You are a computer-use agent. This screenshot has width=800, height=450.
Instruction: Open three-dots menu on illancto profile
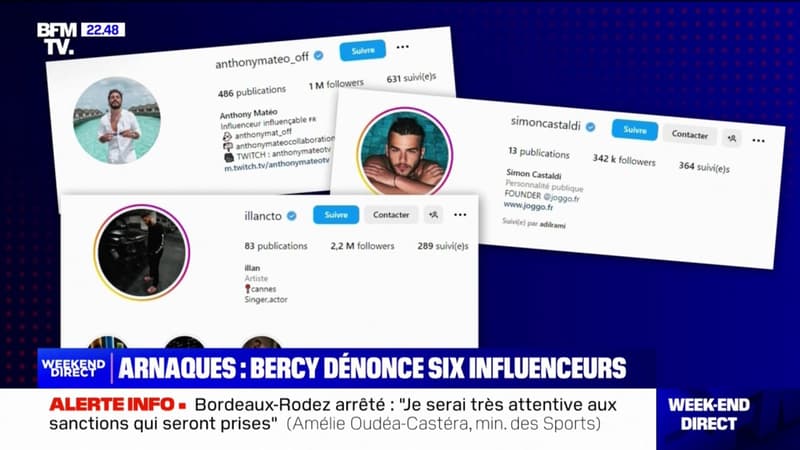[x=460, y=215]
